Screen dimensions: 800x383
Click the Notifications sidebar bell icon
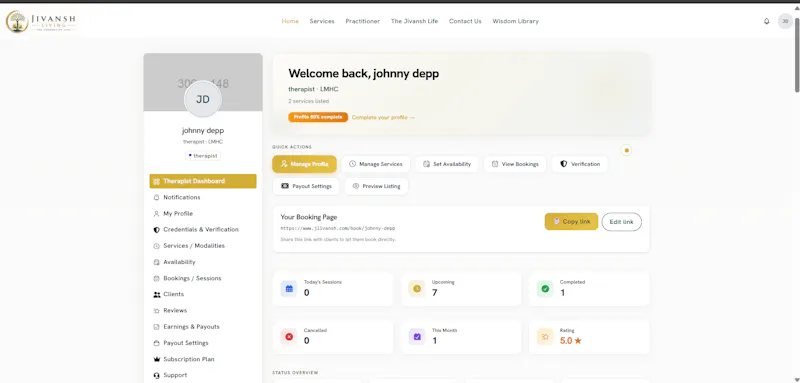click(157, 197)
